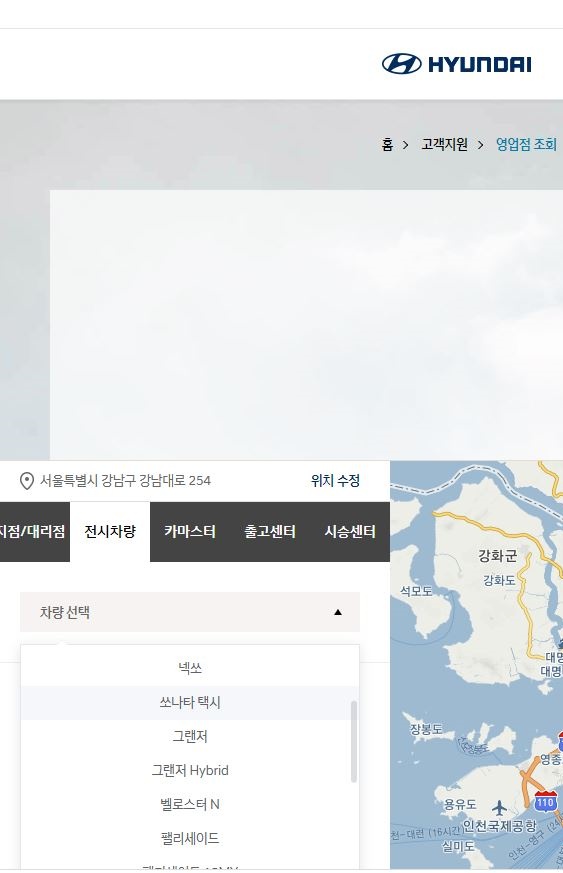Screen dimensions: 563x873
Task: Click the 석모도 label on the map
Action: pyautogui.click(x=416, y=591)
